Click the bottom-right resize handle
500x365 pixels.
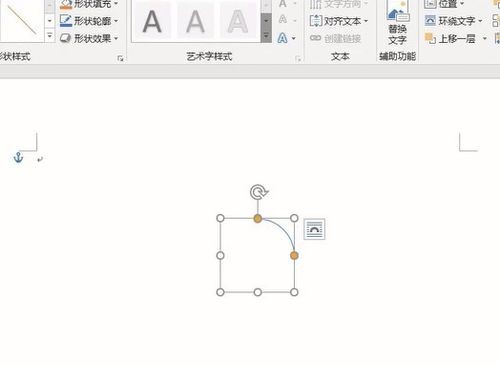[294, 292]
